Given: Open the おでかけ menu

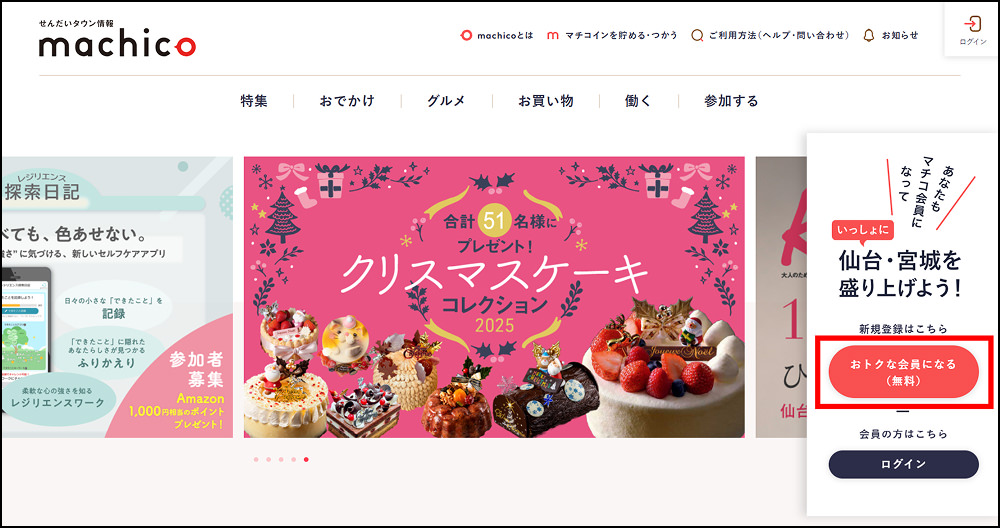Looking at the screenshot, I should (347, 101).
